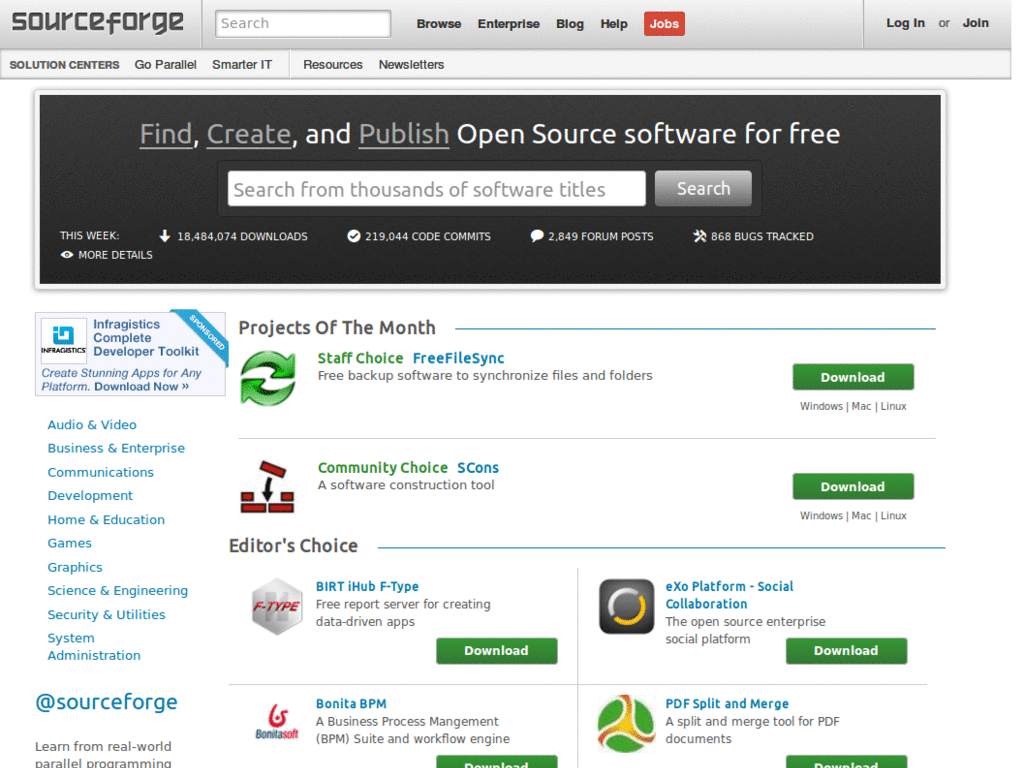Viewport: 1024px width, 768px height.
Task: Click Download Now in Infragistics ad
Action: click(141, 387)
